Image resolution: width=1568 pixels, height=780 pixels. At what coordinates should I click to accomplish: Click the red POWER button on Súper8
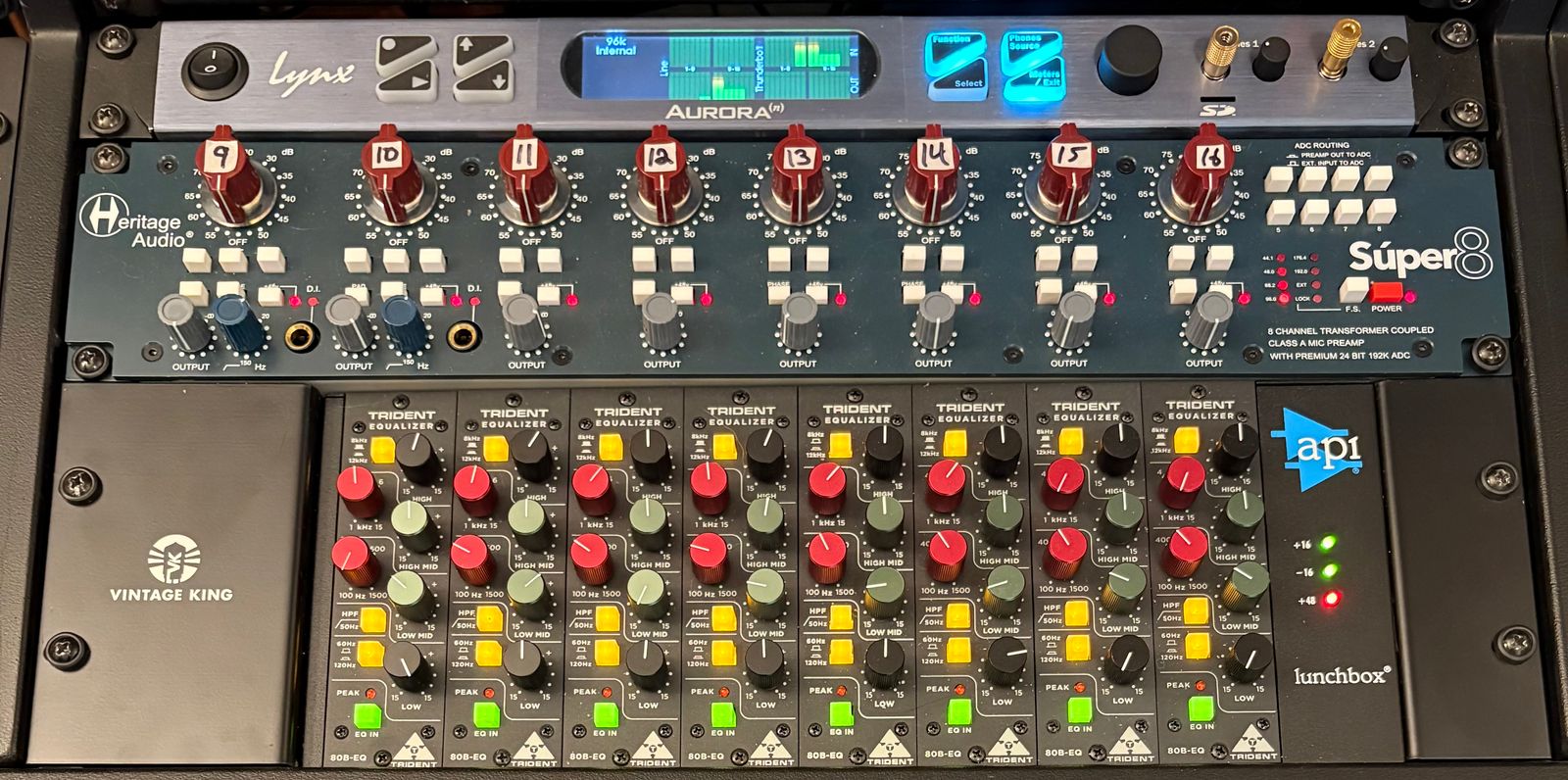click(x=1387, y=291)
